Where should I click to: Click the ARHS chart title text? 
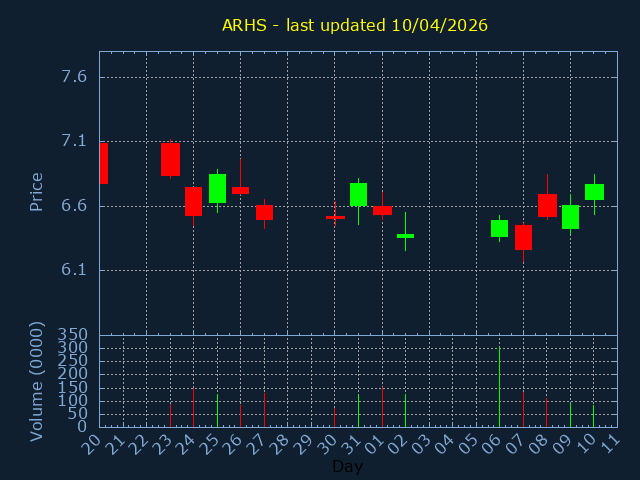[x=355, y=25]
